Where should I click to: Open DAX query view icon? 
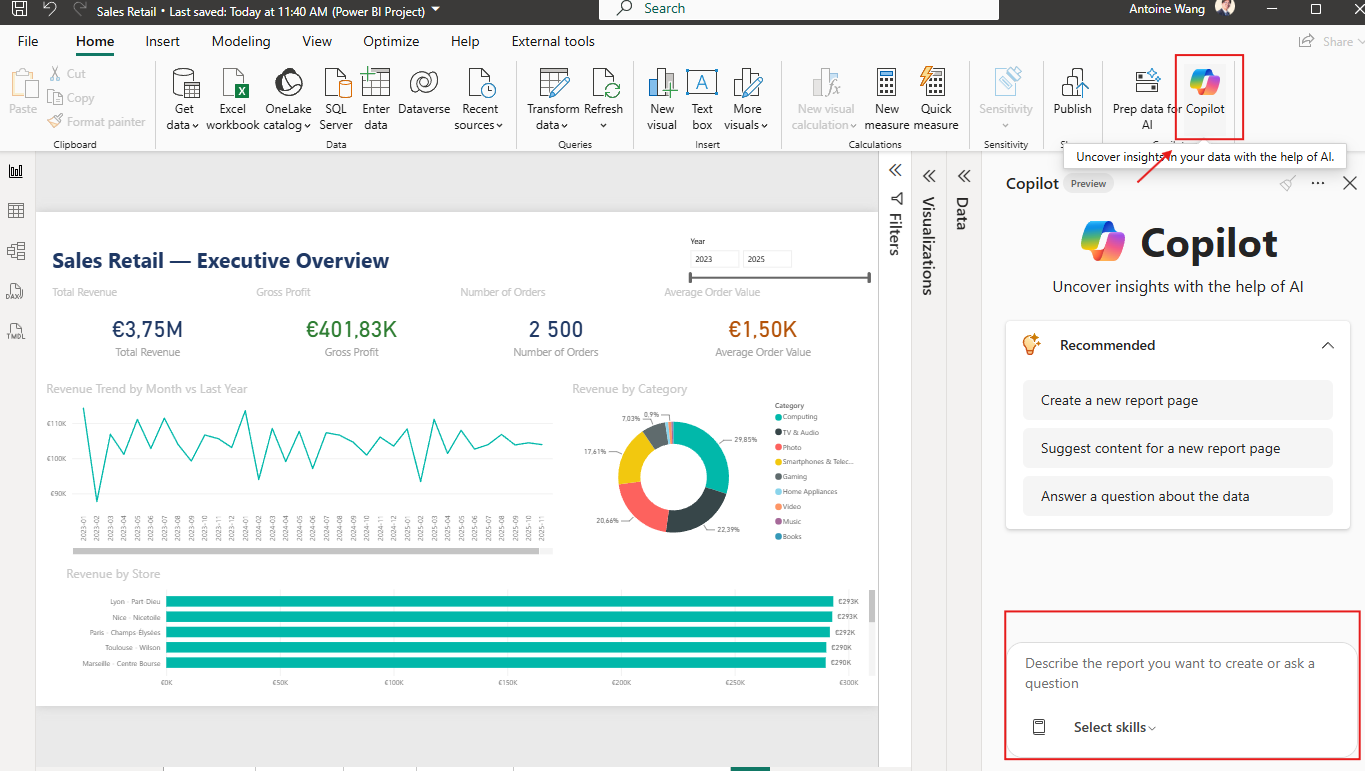pos(16,291)
